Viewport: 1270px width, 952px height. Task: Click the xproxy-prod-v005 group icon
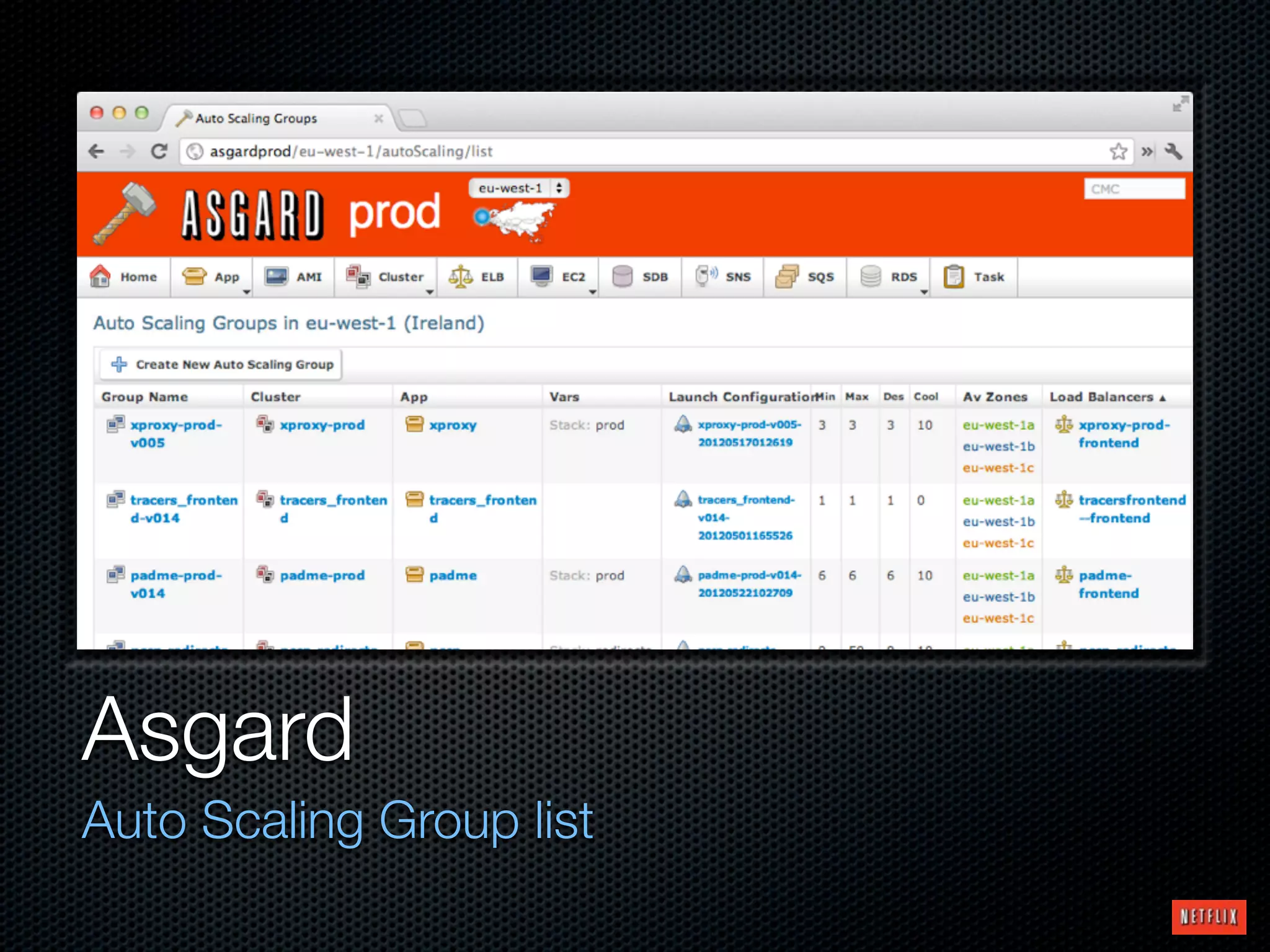point(115,425)
